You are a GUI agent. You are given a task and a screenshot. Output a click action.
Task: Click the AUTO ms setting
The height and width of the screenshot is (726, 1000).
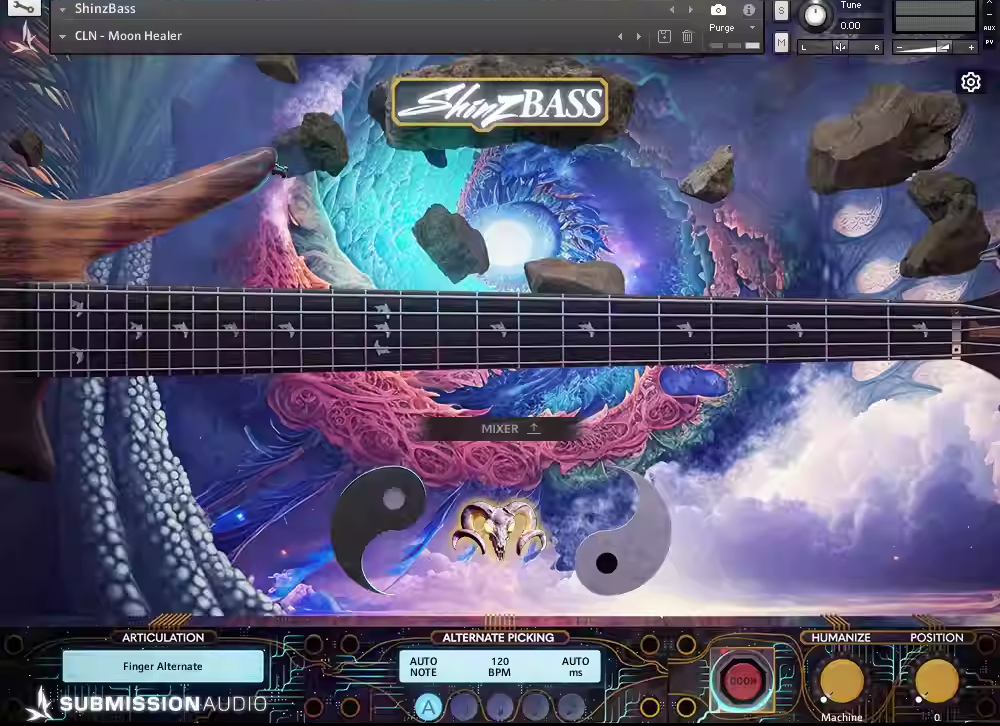coord(575,667)
